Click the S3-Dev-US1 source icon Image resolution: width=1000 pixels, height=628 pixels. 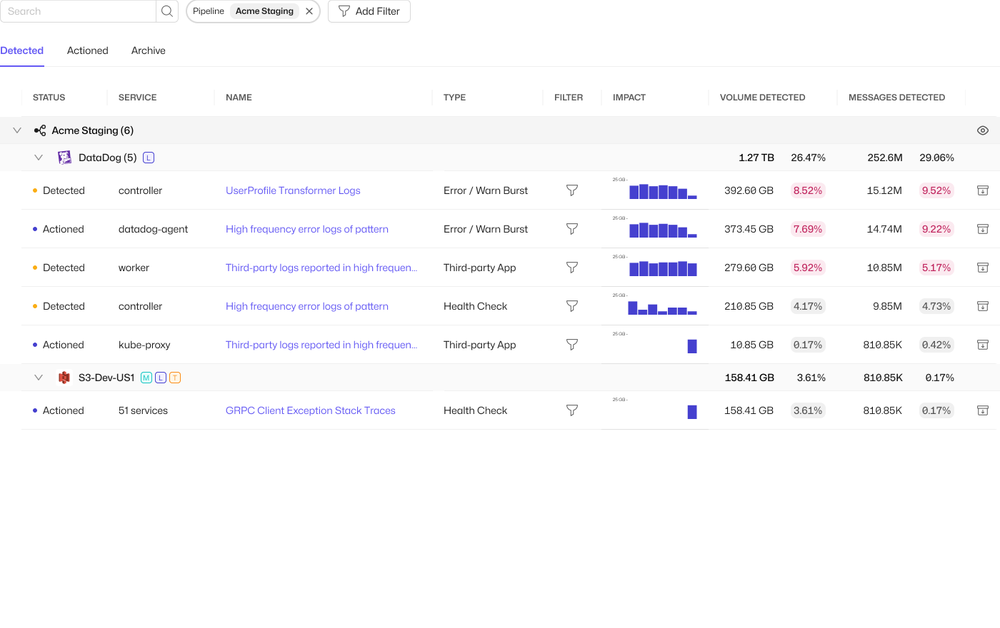pos(63,378)
